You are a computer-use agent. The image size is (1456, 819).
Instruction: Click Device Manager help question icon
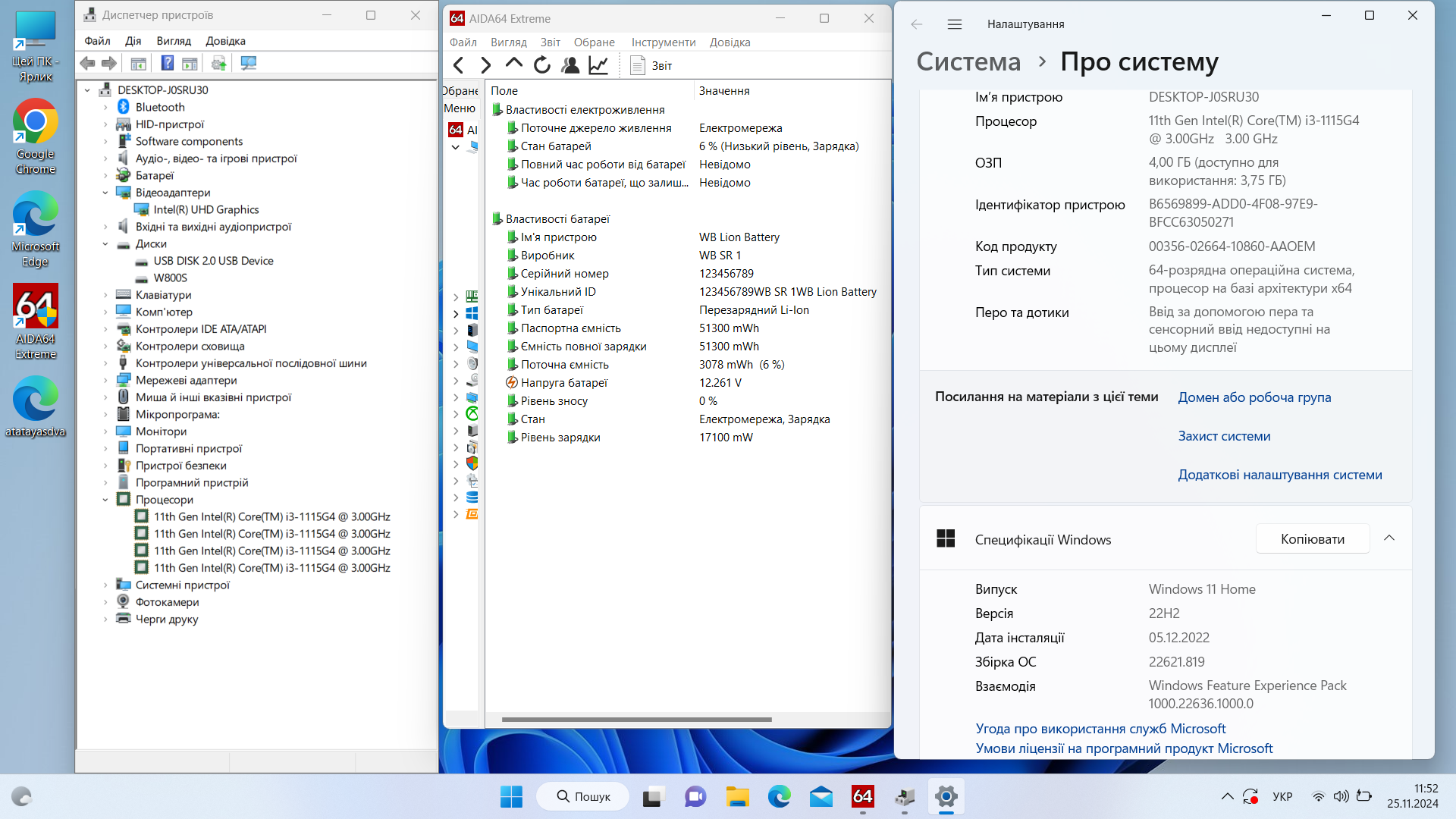click(x=168, y=63)
